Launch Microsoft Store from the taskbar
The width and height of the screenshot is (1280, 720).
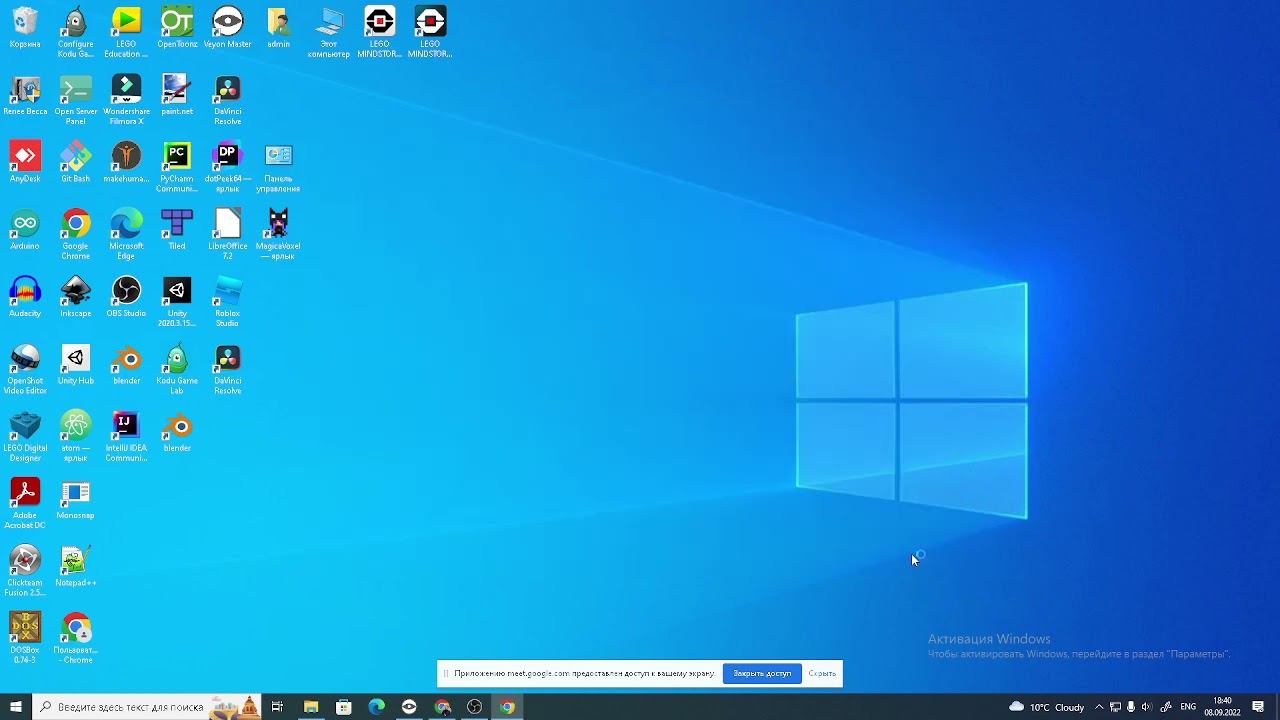344,707
